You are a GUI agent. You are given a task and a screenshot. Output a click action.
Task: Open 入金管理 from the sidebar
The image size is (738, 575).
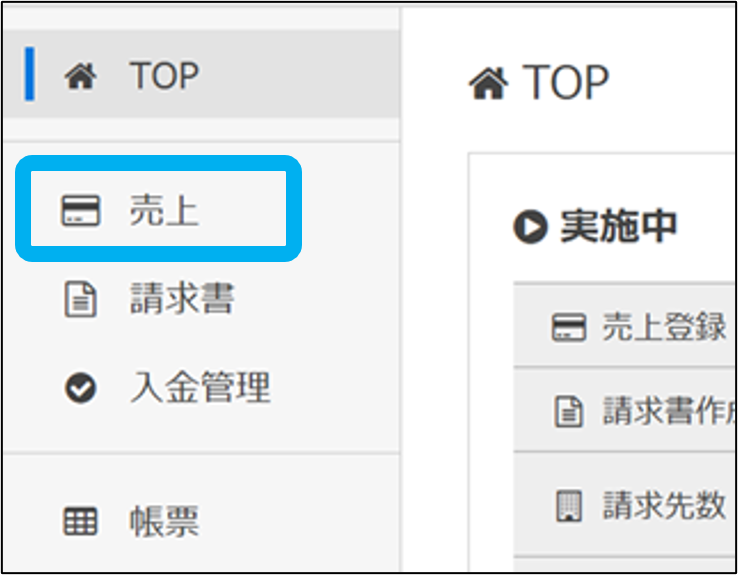pos(200,388)
